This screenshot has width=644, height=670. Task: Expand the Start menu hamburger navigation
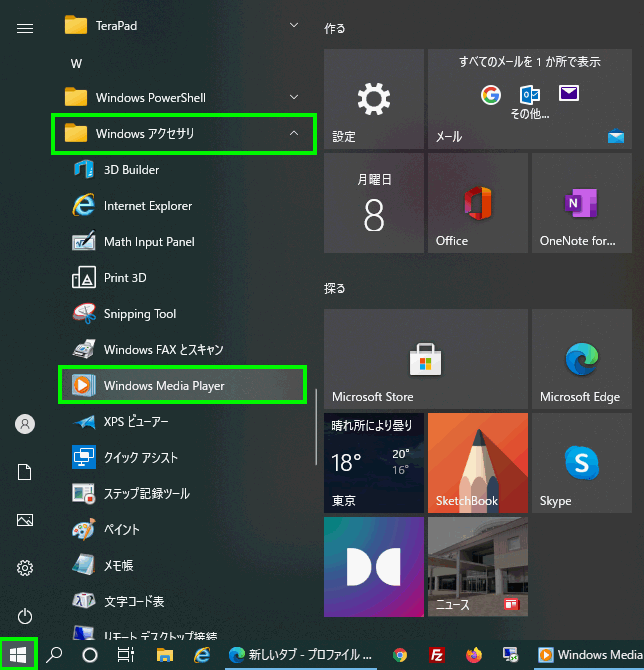click(25, 28)
